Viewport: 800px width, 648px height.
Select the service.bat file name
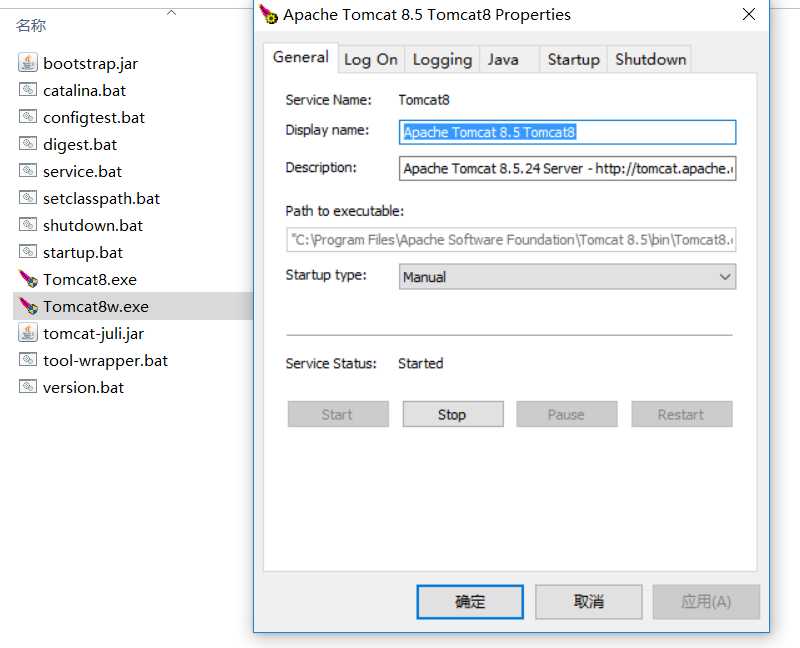click(x=82, y=171)
